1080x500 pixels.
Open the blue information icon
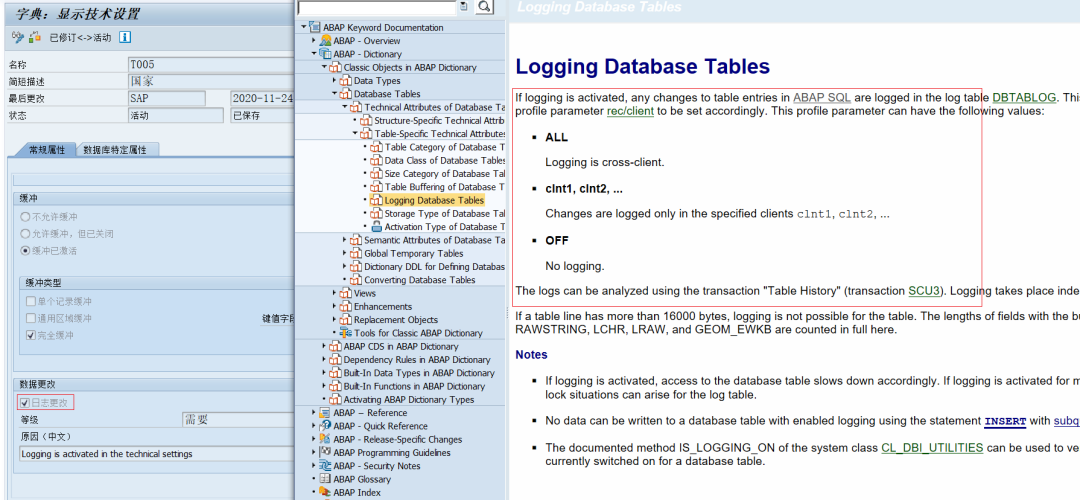[125, 37]
